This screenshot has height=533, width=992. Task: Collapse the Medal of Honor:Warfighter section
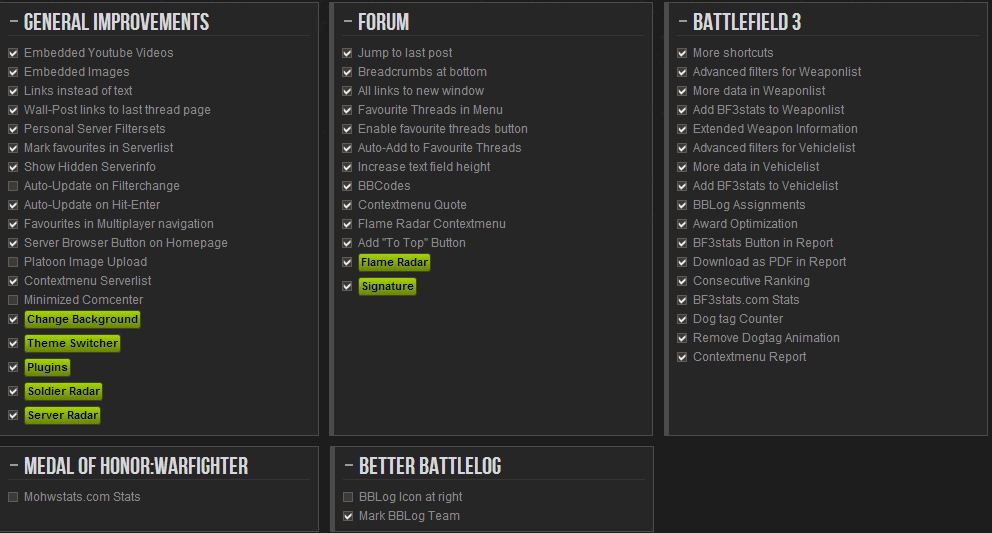(14, 466)
